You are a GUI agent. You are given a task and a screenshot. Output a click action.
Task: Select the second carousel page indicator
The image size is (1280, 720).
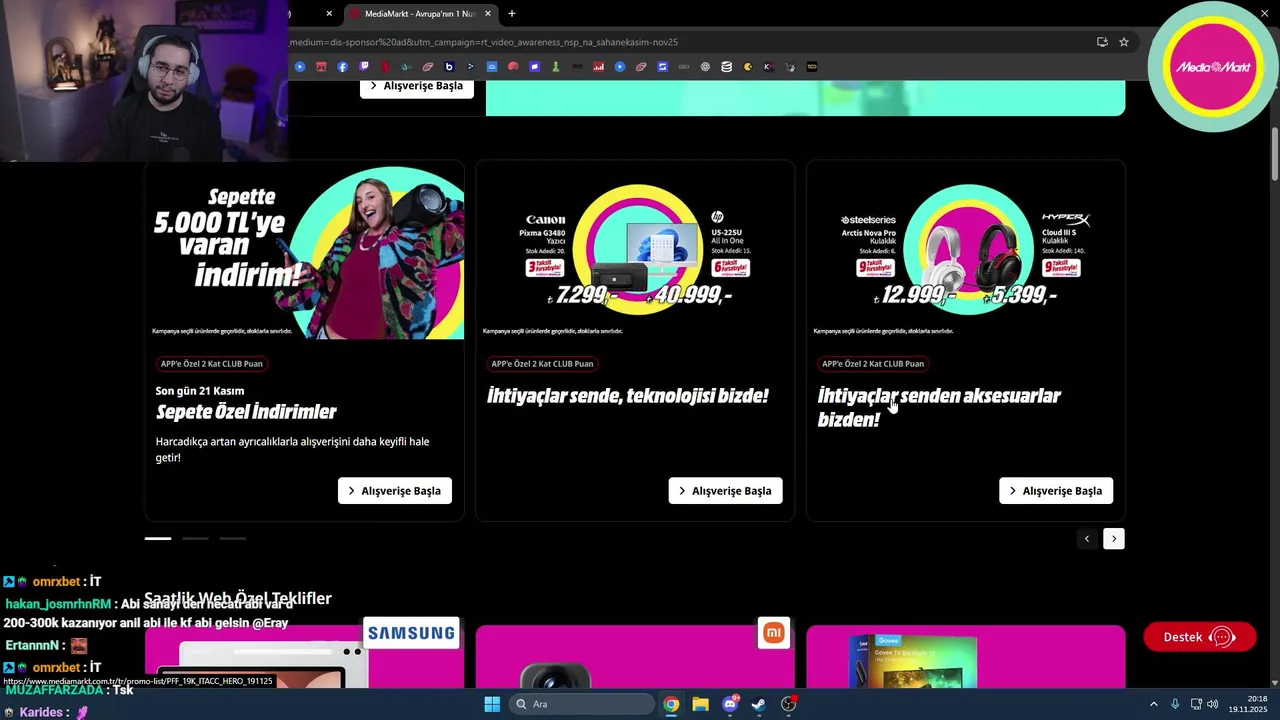(x=195, y=539)
